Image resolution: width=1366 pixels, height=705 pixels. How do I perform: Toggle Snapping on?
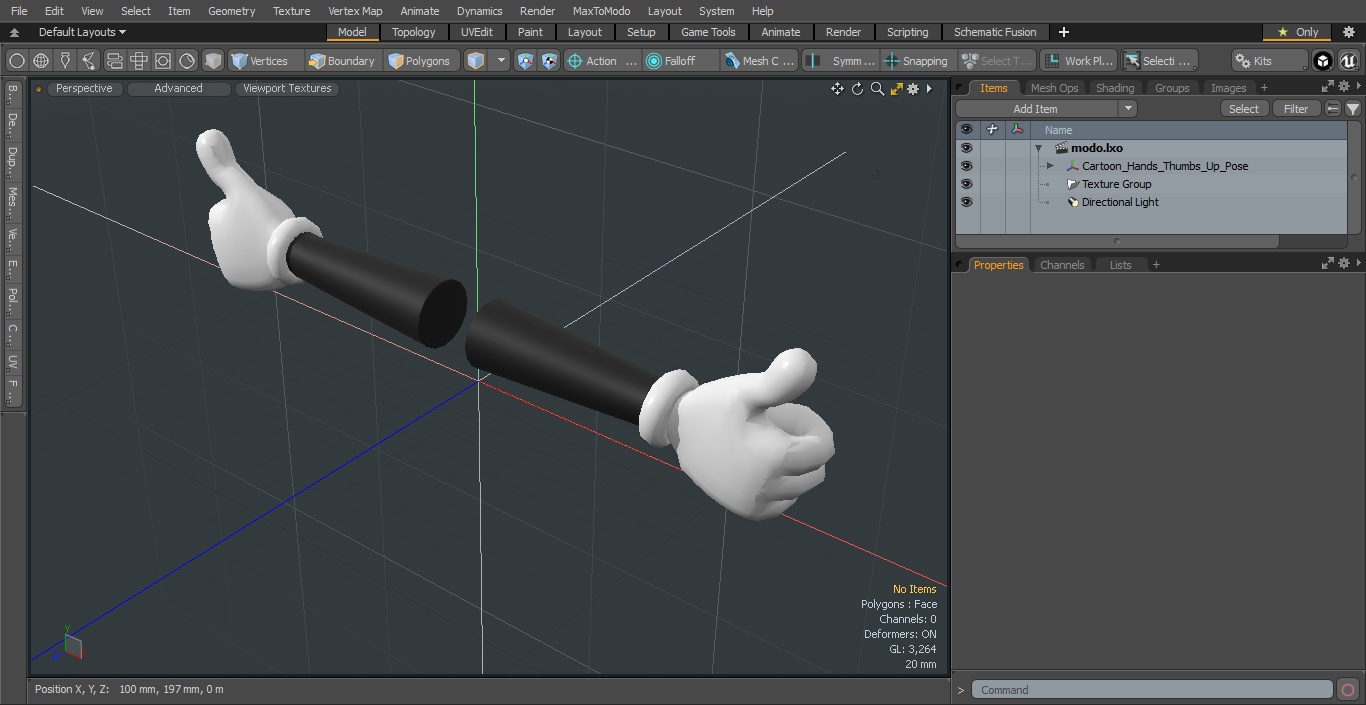(x=917, y=61)
